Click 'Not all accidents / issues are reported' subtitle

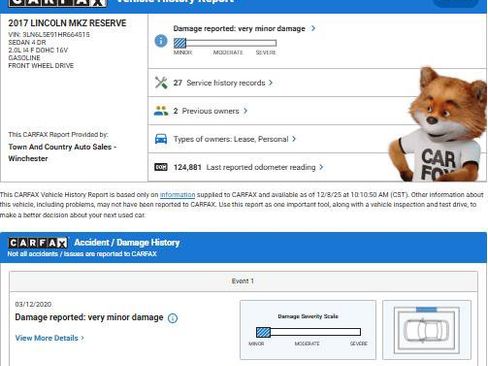[82, 254]
